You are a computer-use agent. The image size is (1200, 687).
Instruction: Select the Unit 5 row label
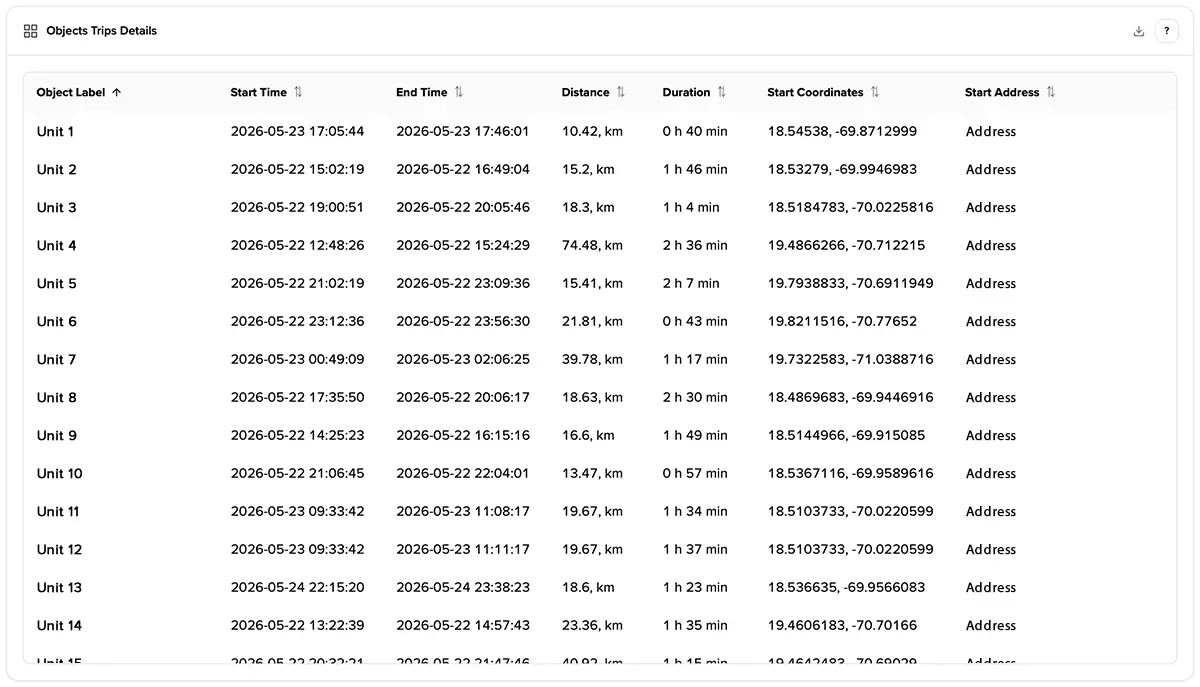click(x=57, y=284)
